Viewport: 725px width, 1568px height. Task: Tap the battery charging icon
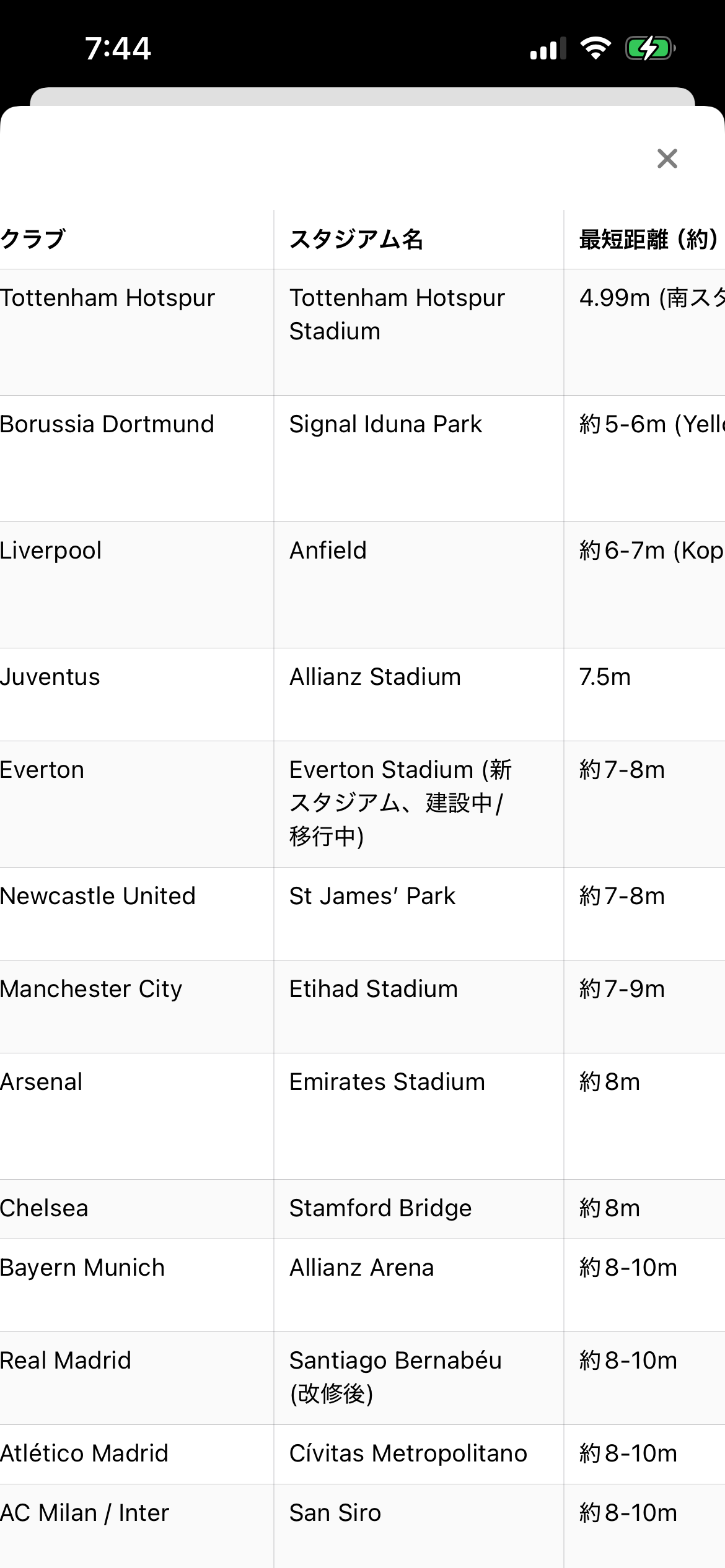click(x=650, y=48)
